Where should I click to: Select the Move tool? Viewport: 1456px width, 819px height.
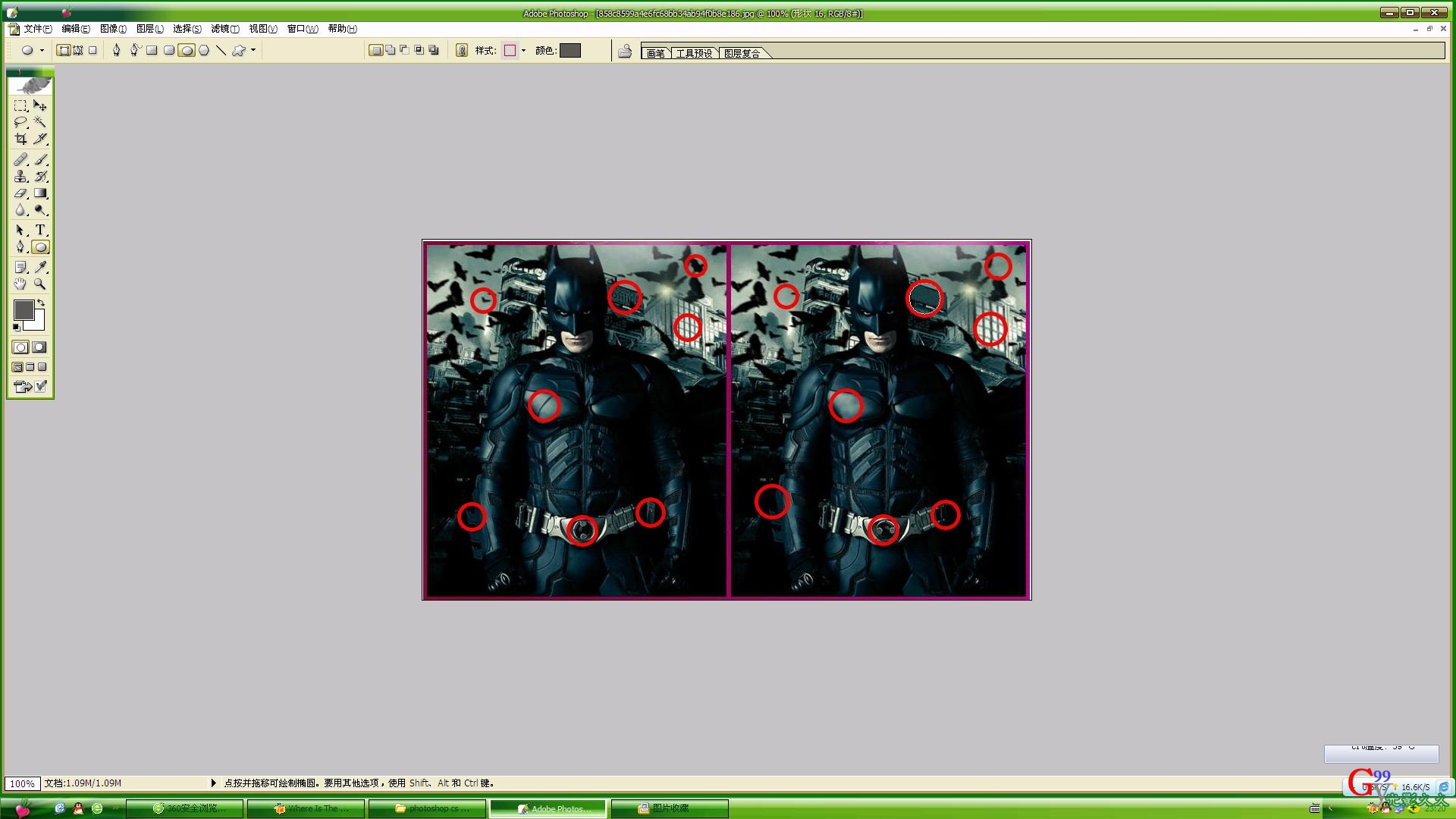coord(40,105)
